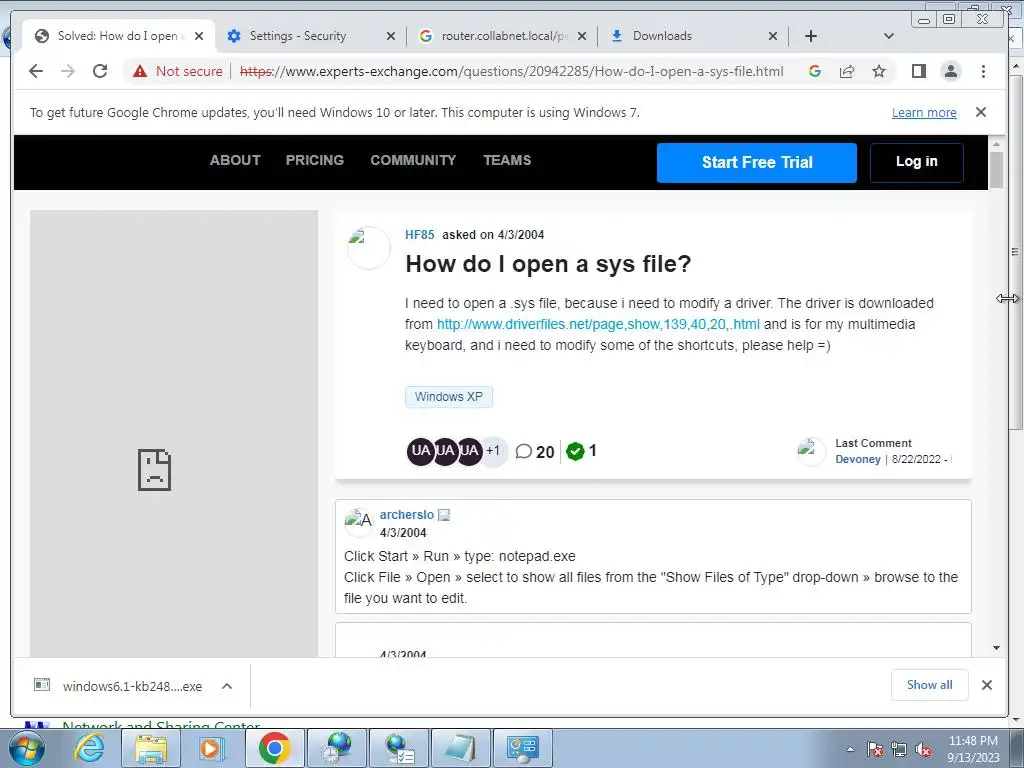Click the Windows XP topic tag
The width and height of the screenshot is (1024, 768).
click(x=449, y=396)
